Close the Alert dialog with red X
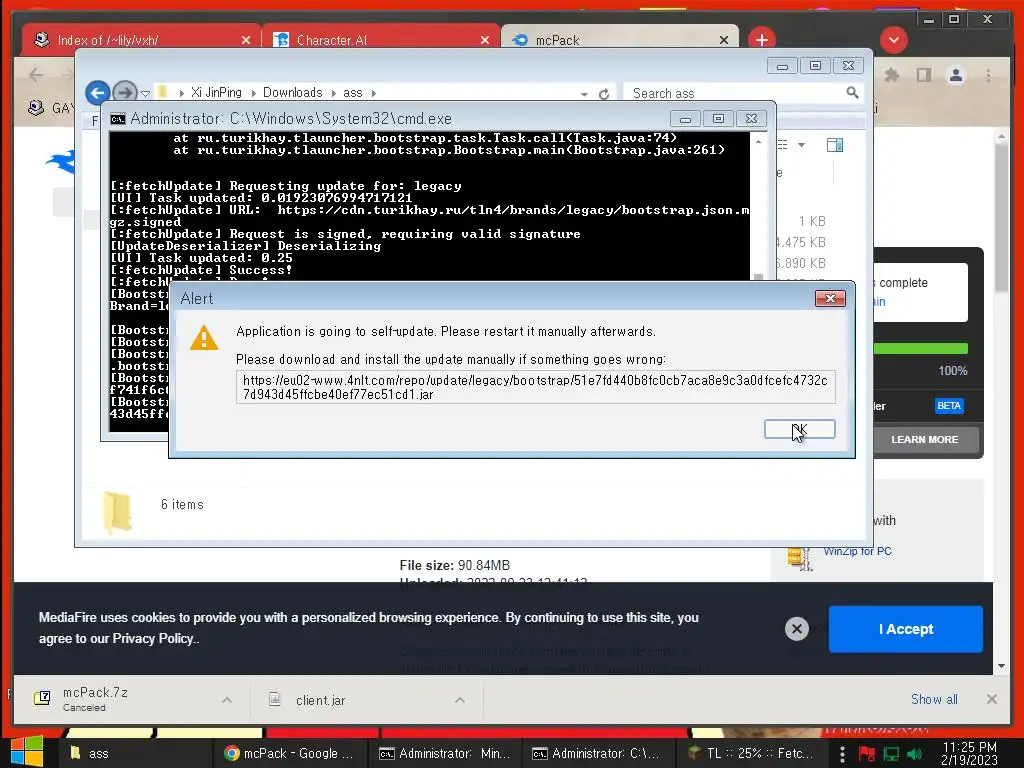This screenshot has height=768, width=1024. click(x=830, y=298)
